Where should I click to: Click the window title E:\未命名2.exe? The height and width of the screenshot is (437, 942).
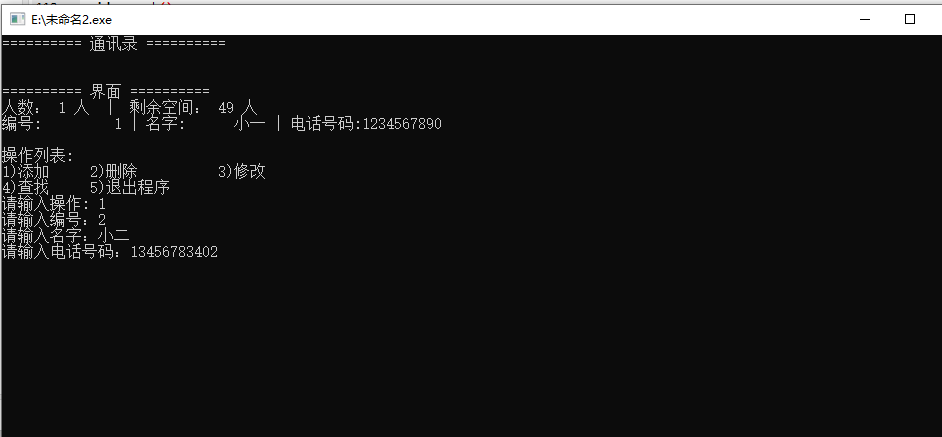(71, 19)
